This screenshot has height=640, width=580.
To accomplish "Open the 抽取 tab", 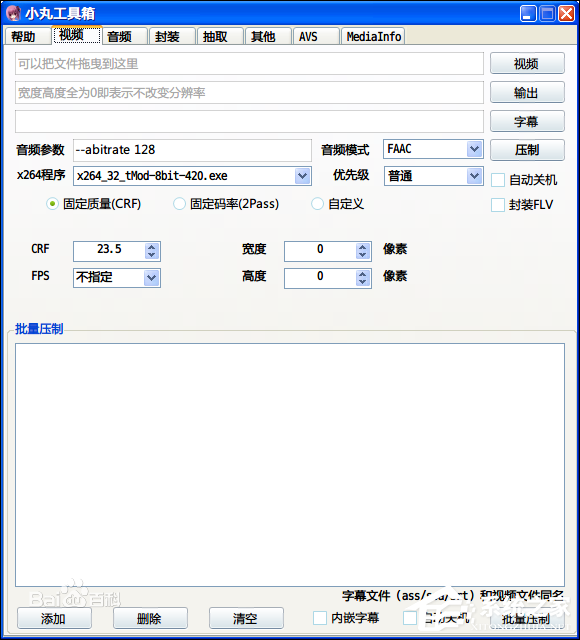I will click(220, 36).
